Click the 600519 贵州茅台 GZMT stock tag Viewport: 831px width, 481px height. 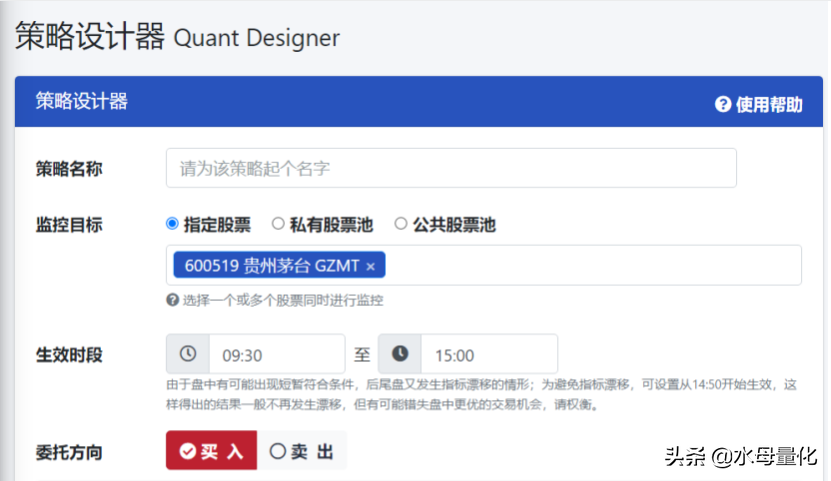coord(270,266)
